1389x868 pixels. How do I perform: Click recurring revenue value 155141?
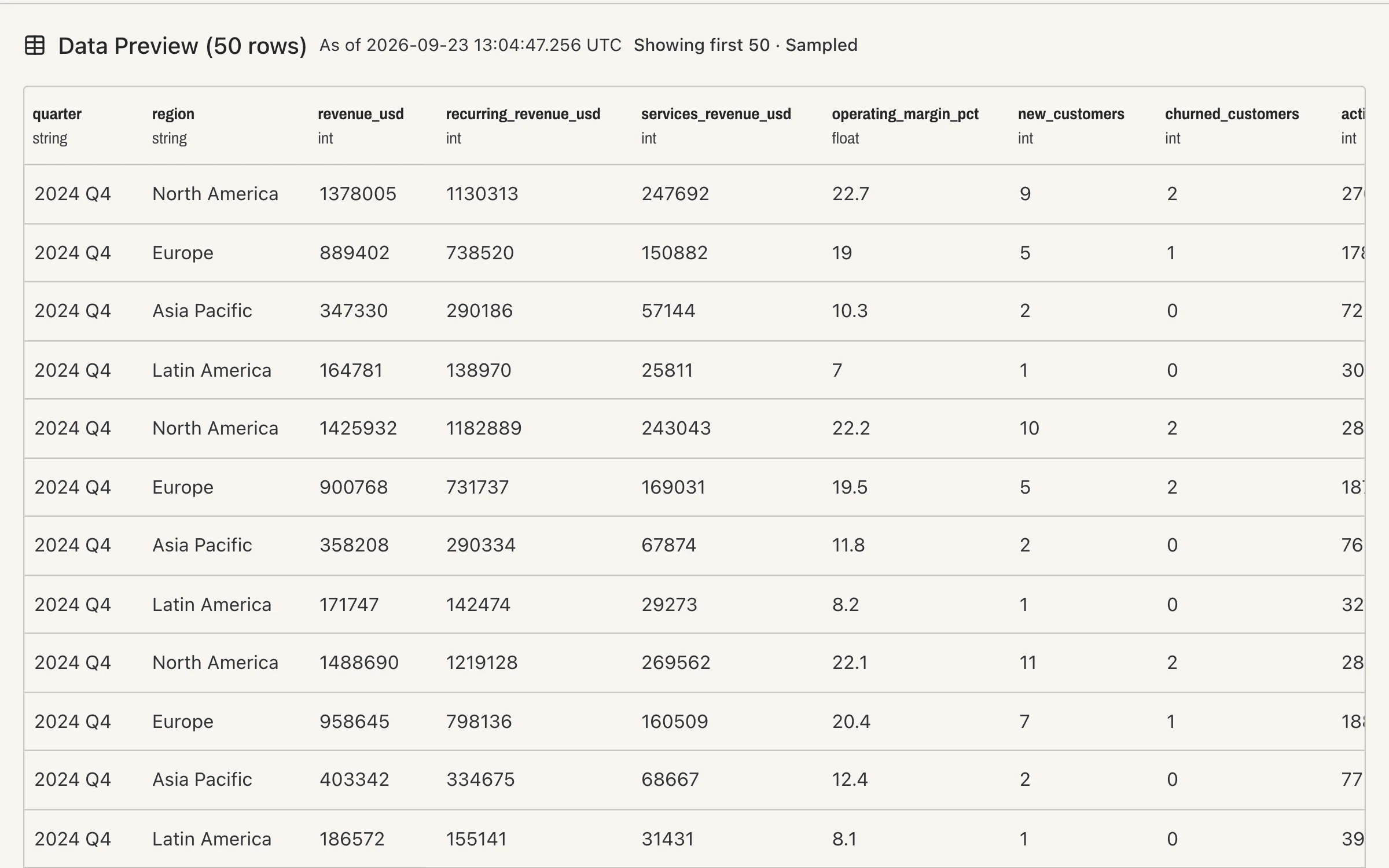[476, 839]
